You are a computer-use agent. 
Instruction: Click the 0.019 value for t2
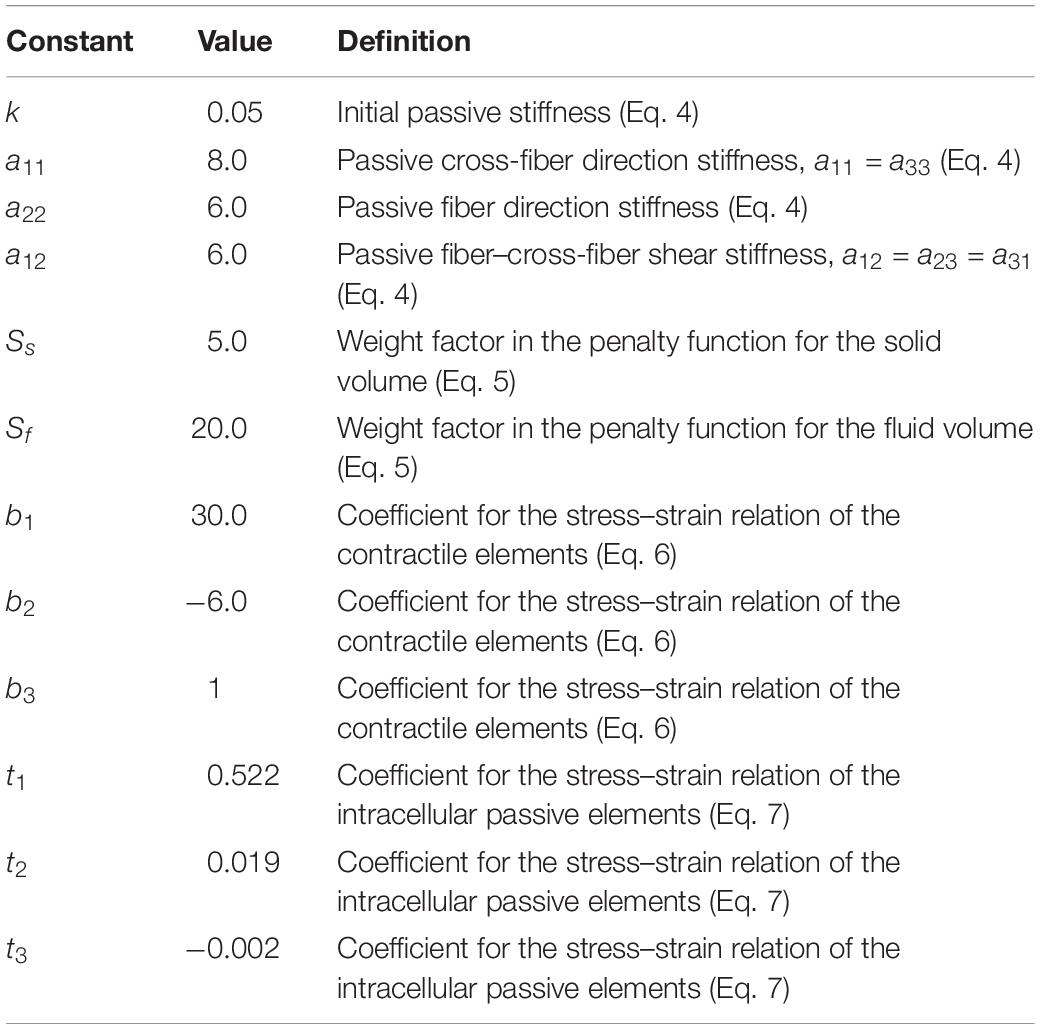tap(243, 862)
